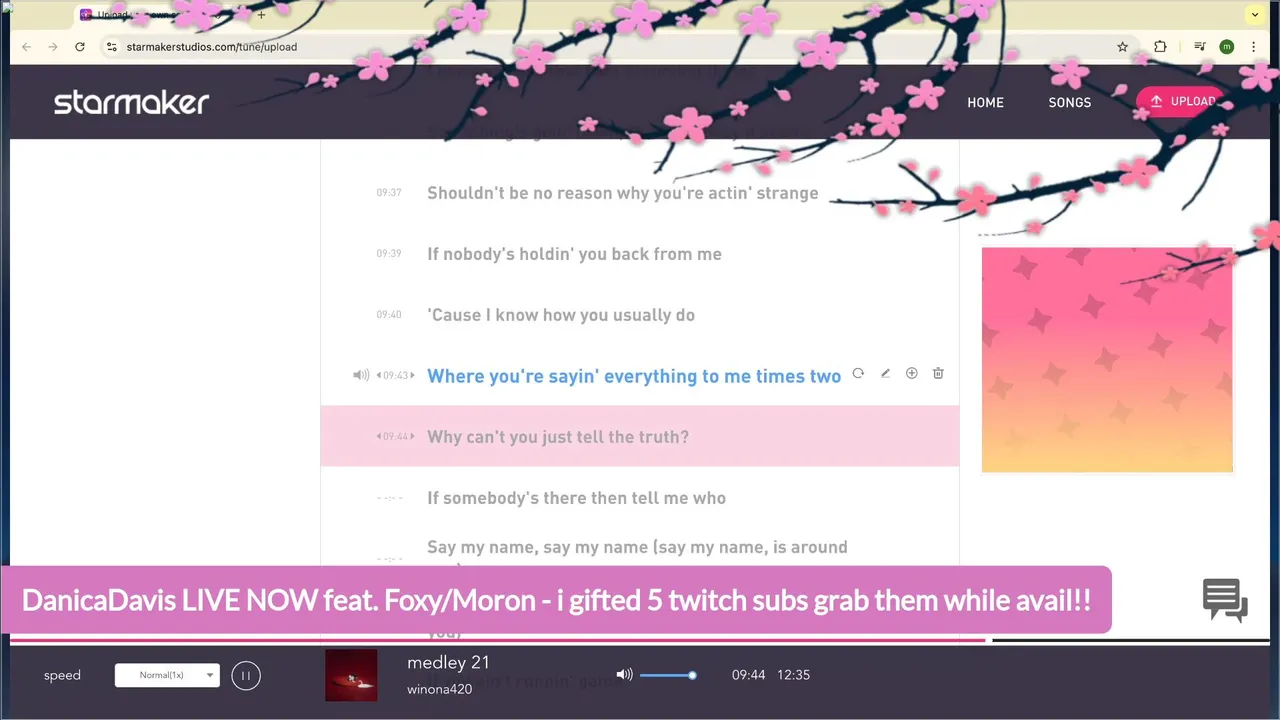The width and height of the screenshot is (1280, 720).
Task: Add a line with the plus circle icon
Action: 911,373
